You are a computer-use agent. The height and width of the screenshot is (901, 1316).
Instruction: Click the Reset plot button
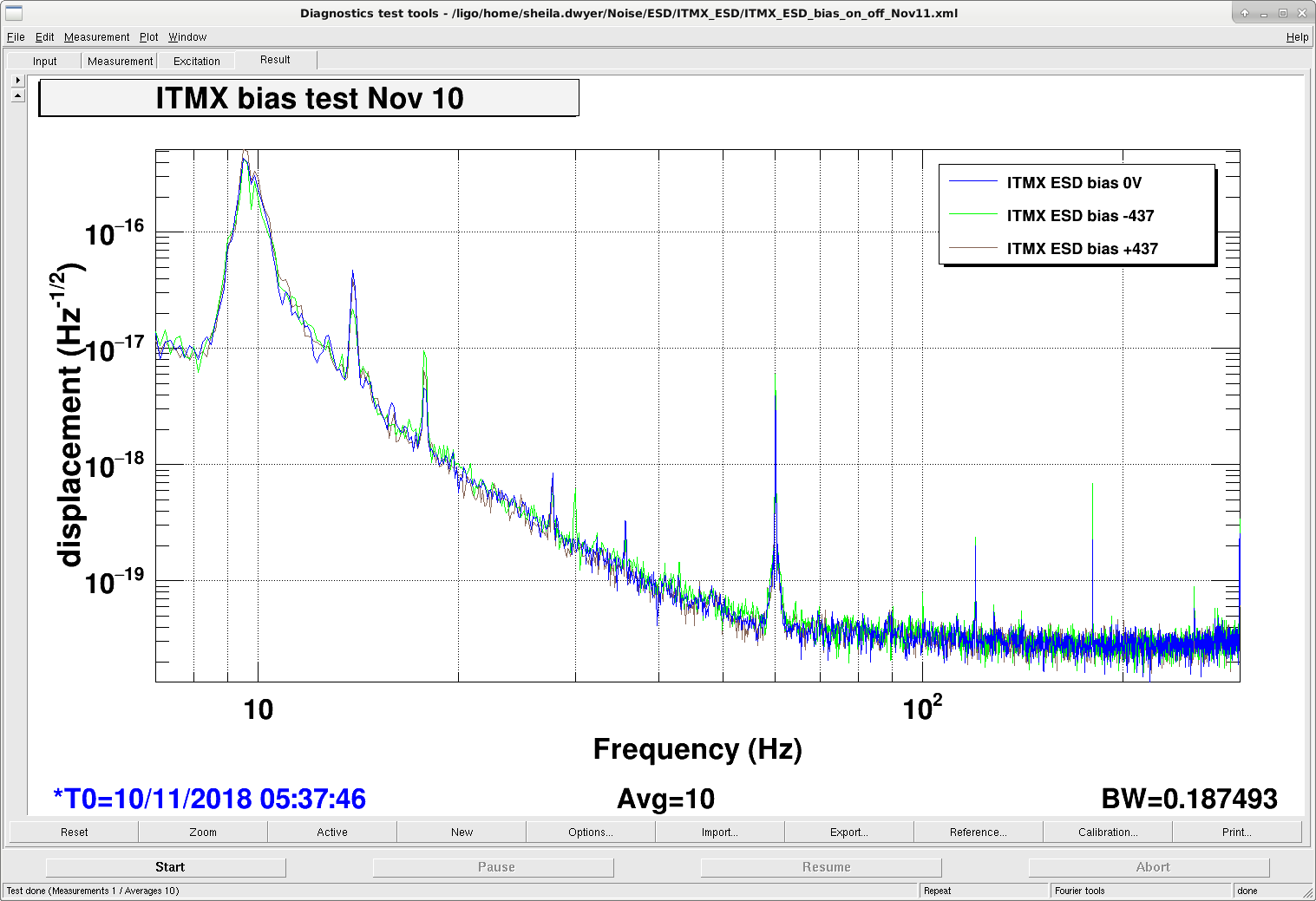[74, 832]
